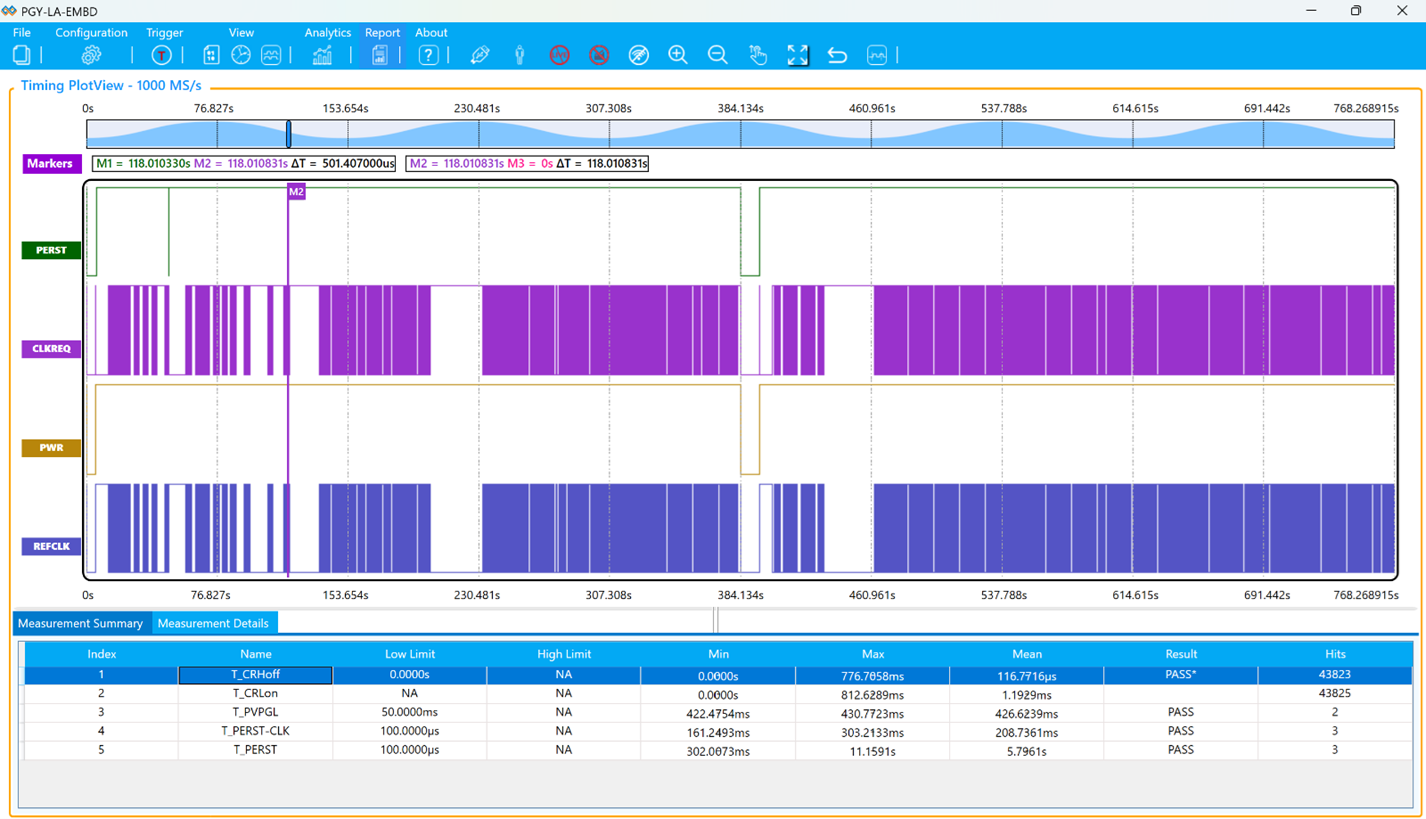Click the M2 marker flag on waveform
1426x819 pixels.
pos(296,191)
